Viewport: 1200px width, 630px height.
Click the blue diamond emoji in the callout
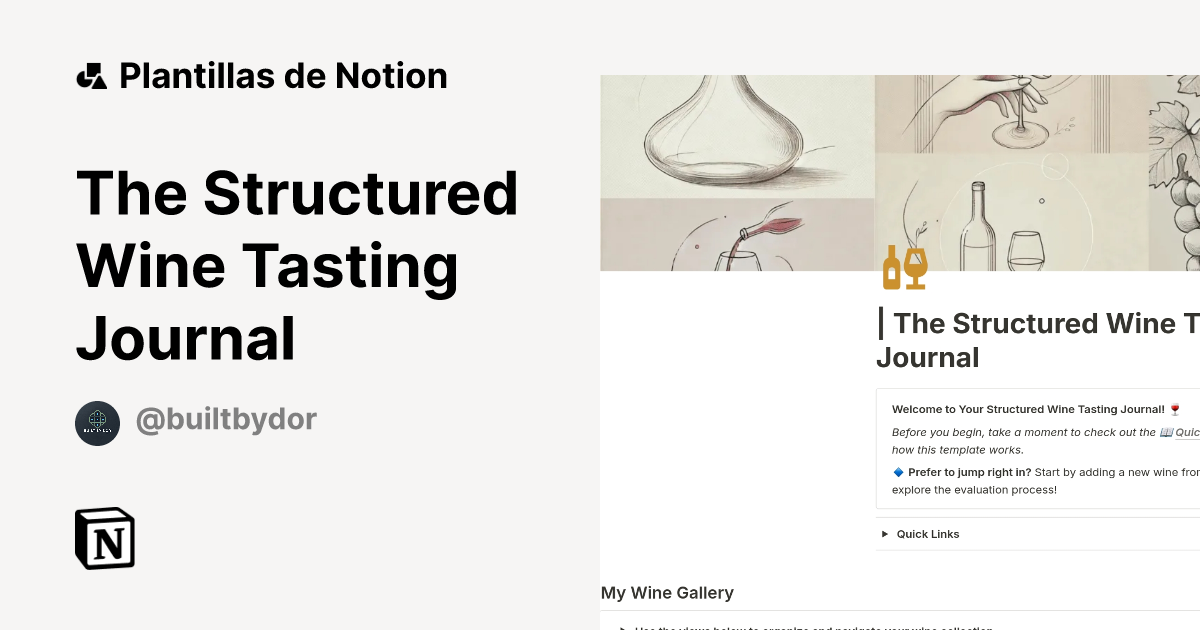899,471
